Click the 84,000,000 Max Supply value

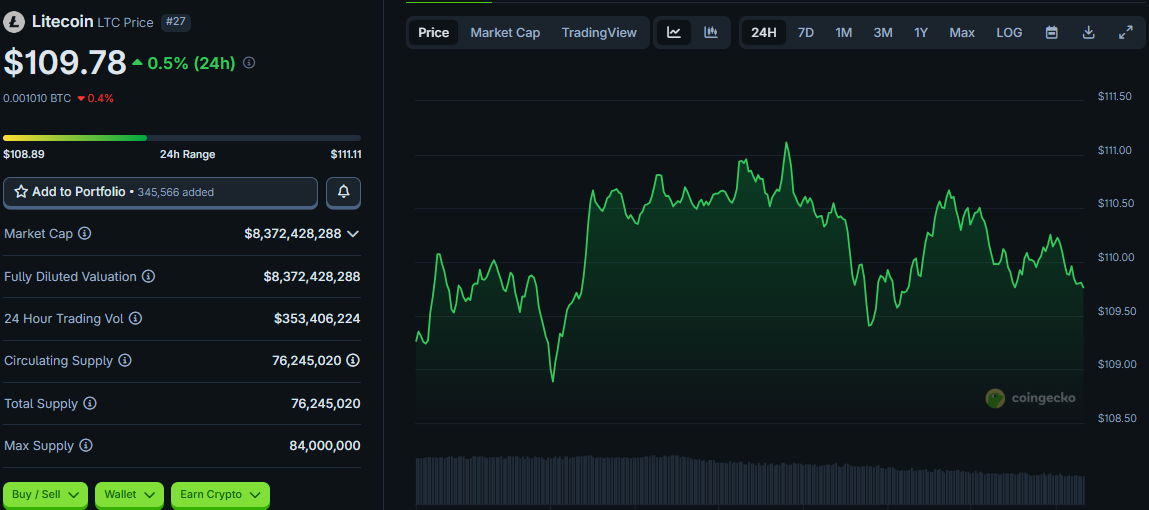point(325,446)
